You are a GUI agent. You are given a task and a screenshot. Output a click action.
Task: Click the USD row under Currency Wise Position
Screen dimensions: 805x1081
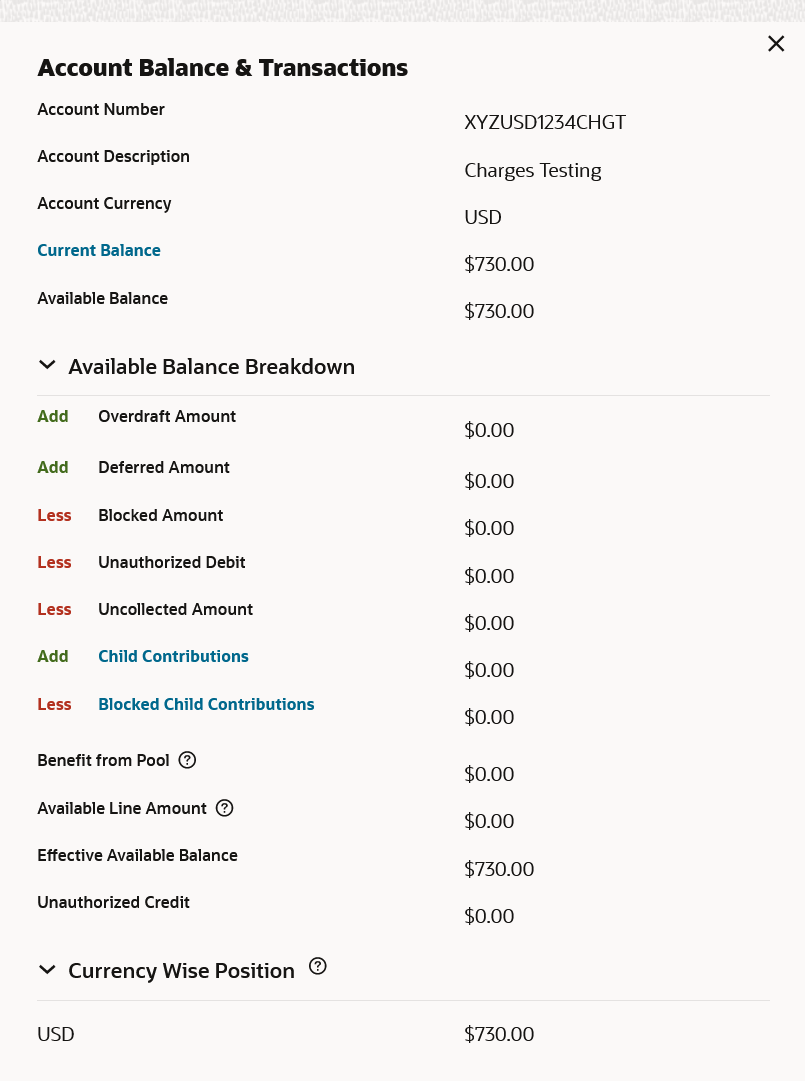click(x=56, y=1035)
